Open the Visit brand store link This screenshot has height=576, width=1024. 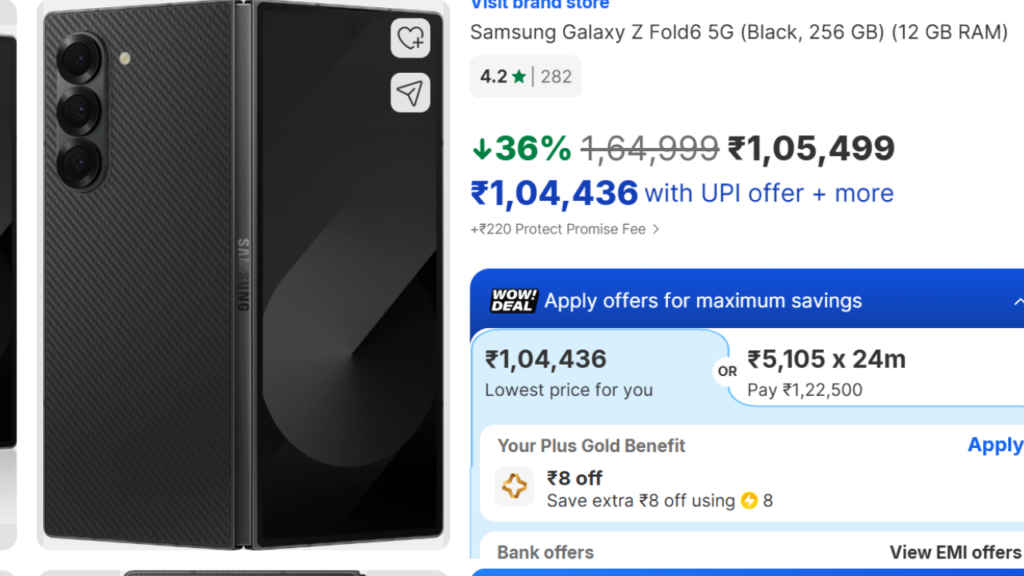(539, 5)
